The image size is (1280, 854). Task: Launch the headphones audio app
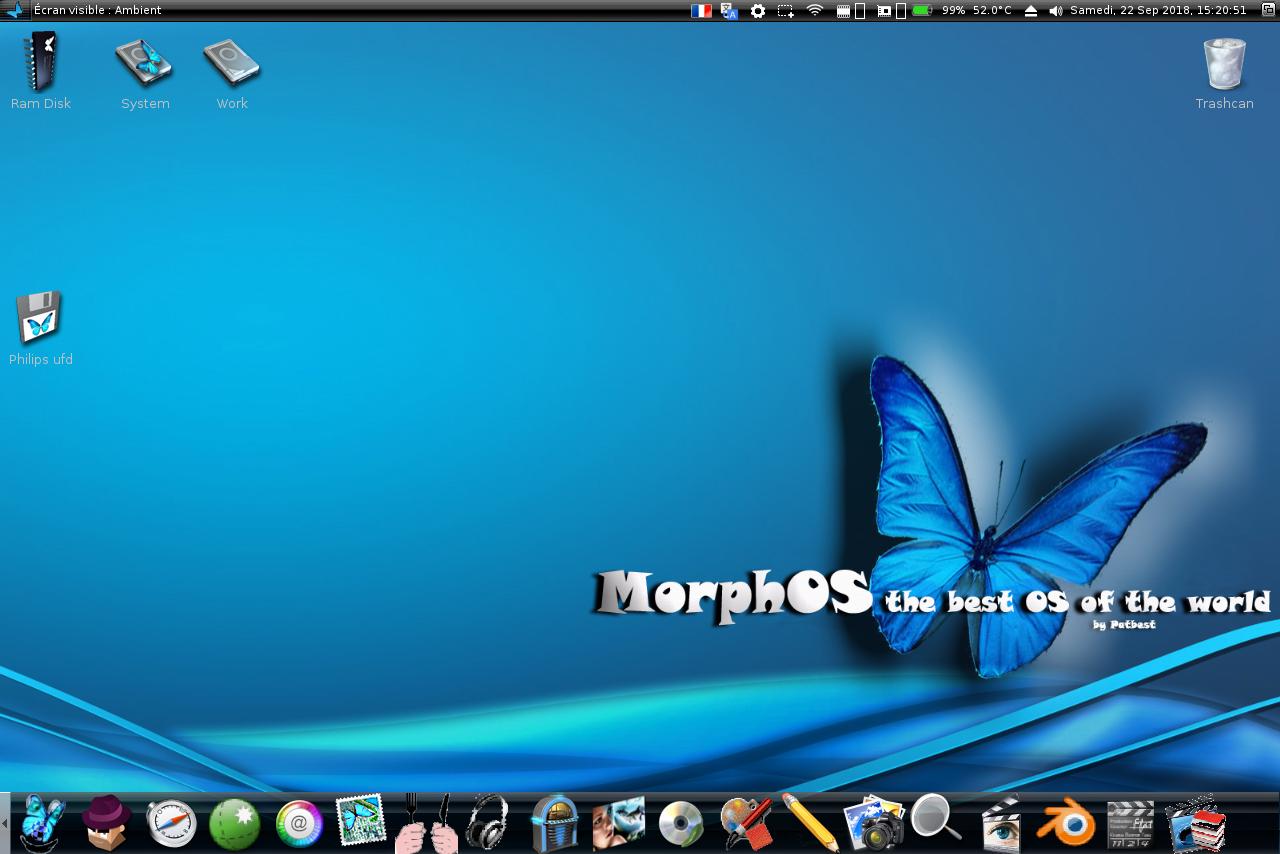click(x=487, y=823)
